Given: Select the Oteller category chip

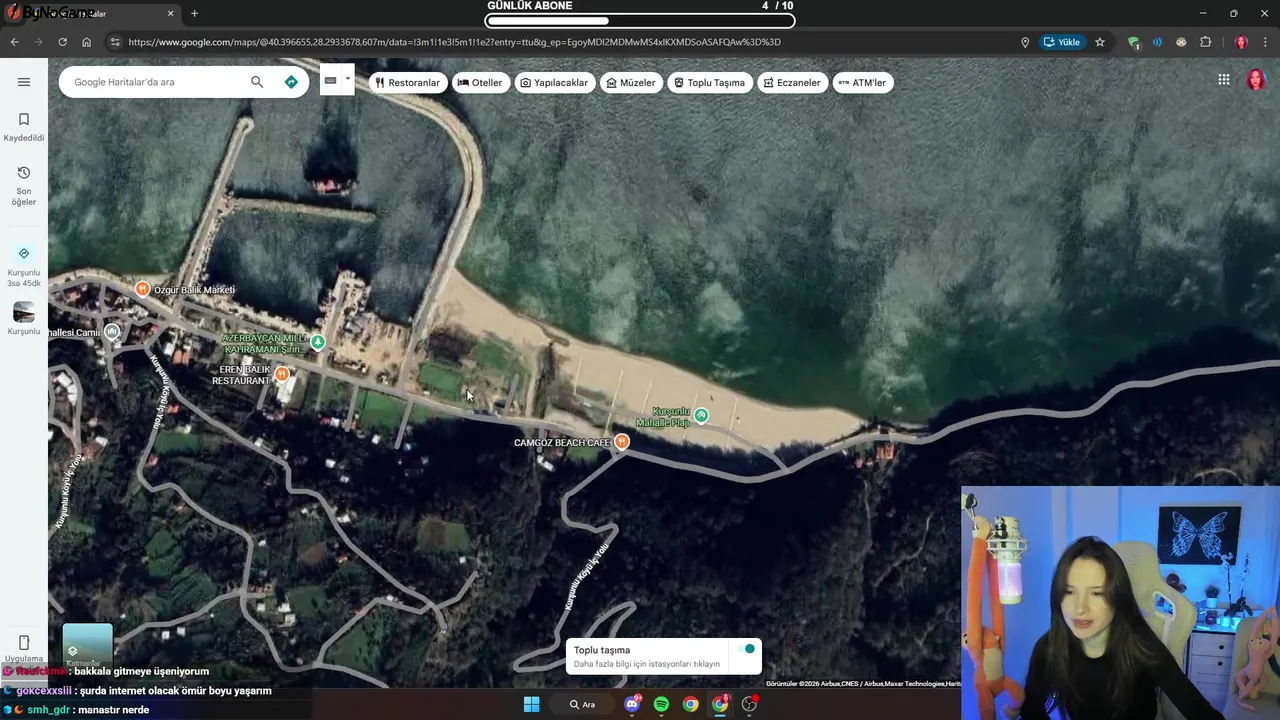Looking at the screenshot, I should (x=480, y=83).
